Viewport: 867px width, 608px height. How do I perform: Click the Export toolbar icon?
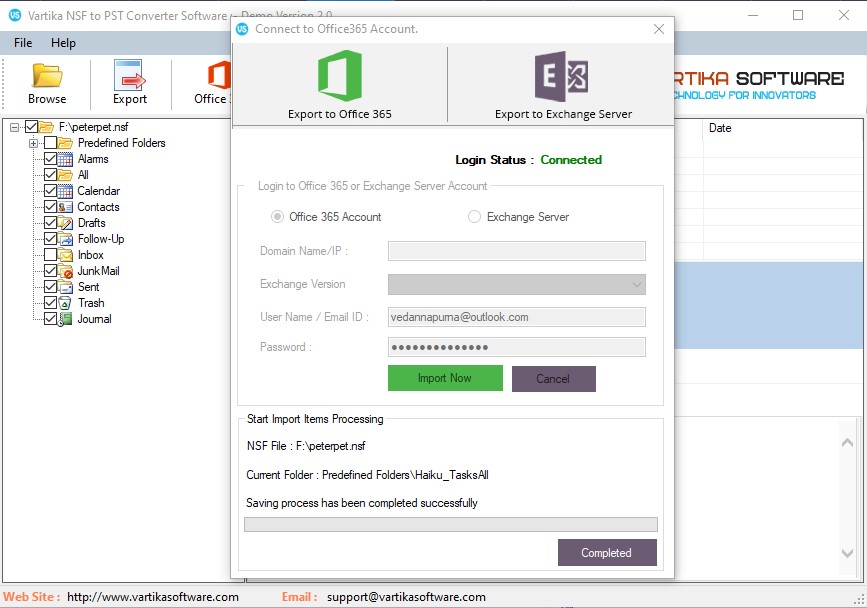129,75
